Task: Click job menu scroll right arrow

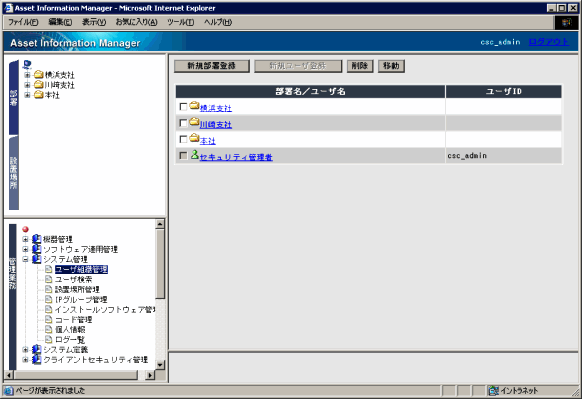Action: tap(150, 375)
